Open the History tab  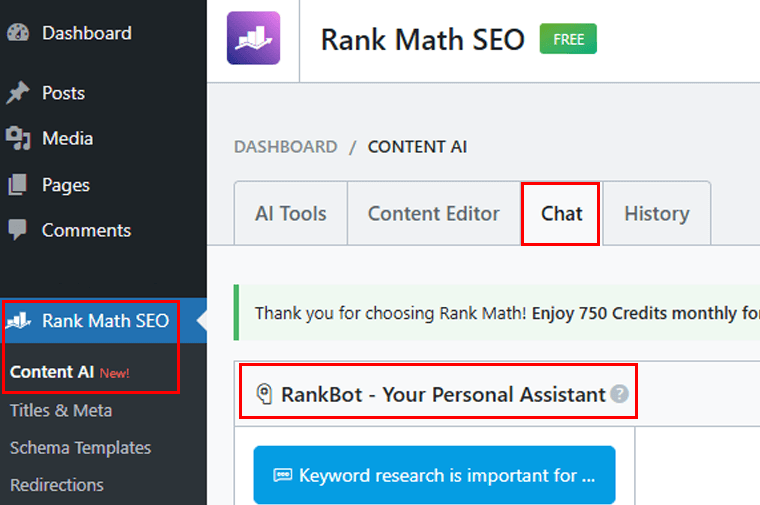click(656, 213)
